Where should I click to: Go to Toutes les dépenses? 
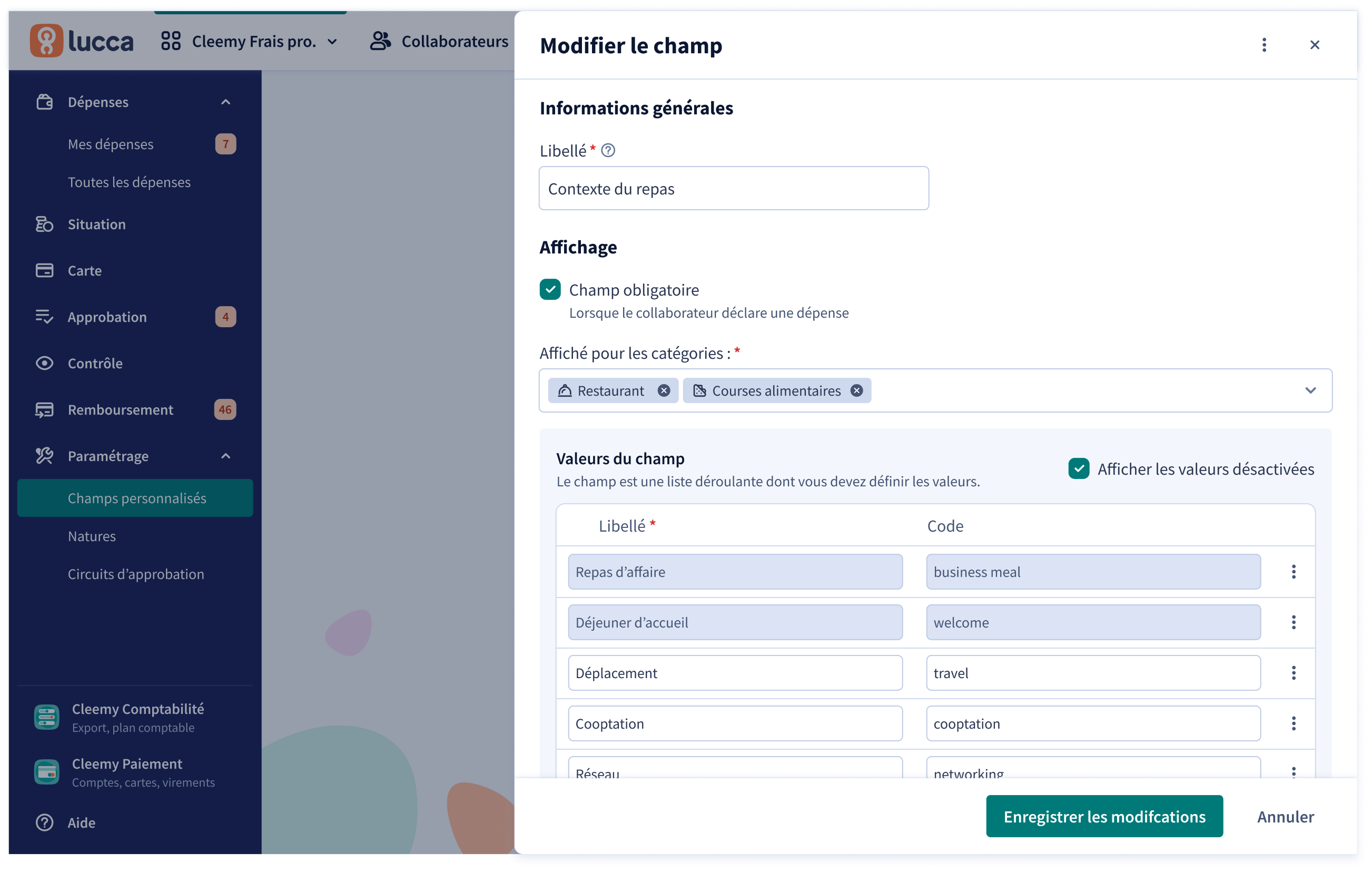pos(130,182)
